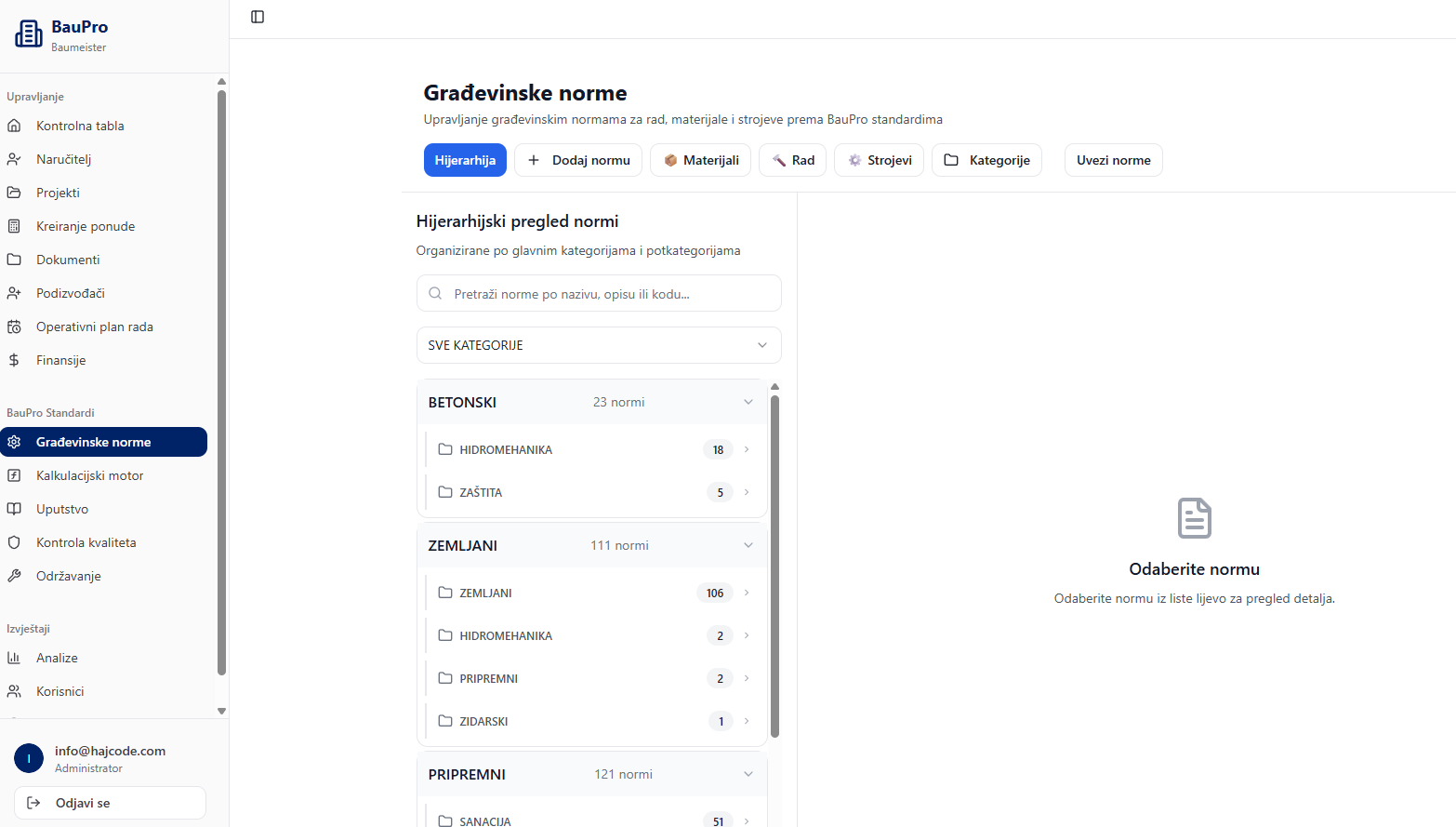Open the Dodaj normu tab
The width and height of the screenshot is (1456, 827).
[578, 160]
